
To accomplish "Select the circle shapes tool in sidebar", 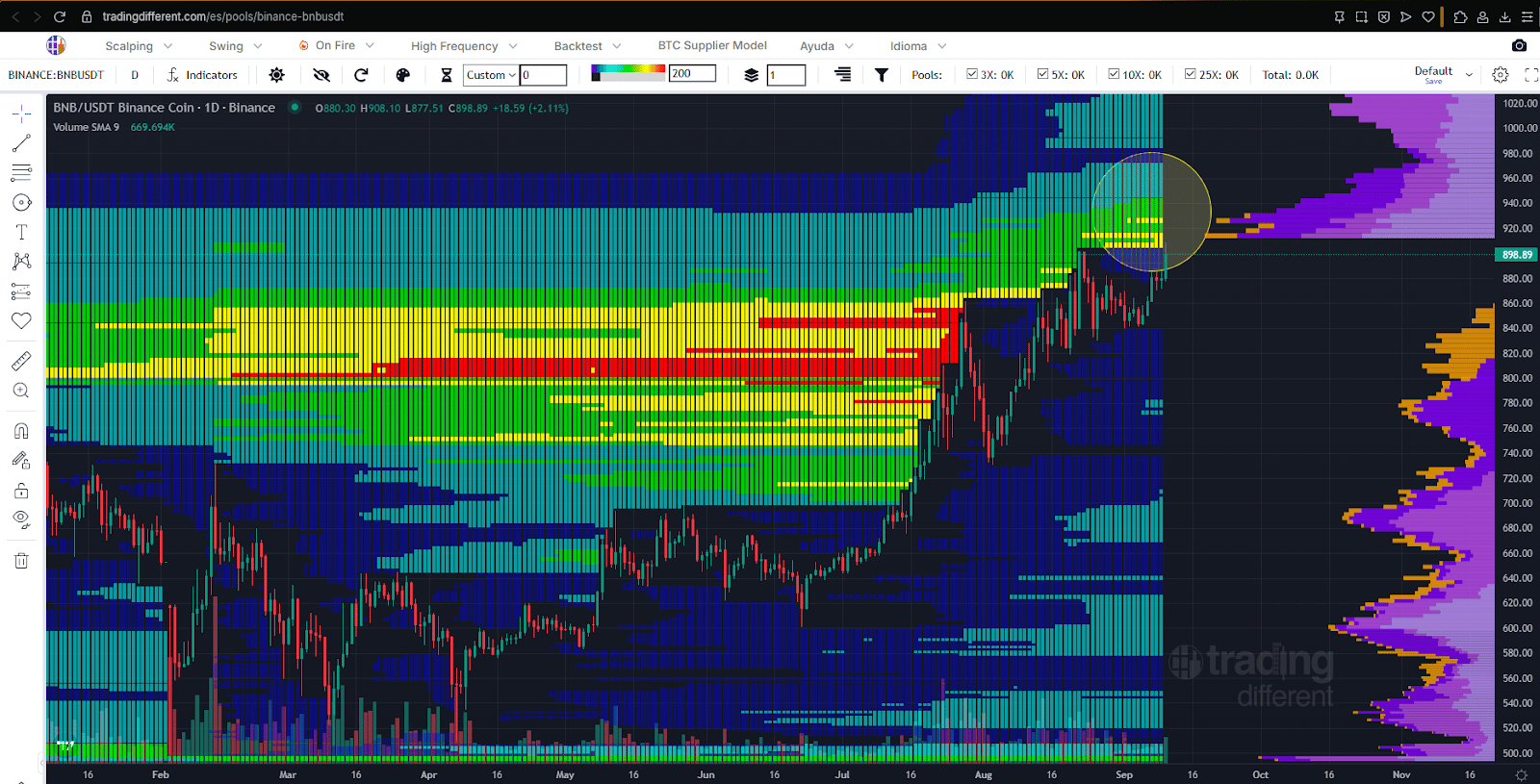I will coord(21,203).
